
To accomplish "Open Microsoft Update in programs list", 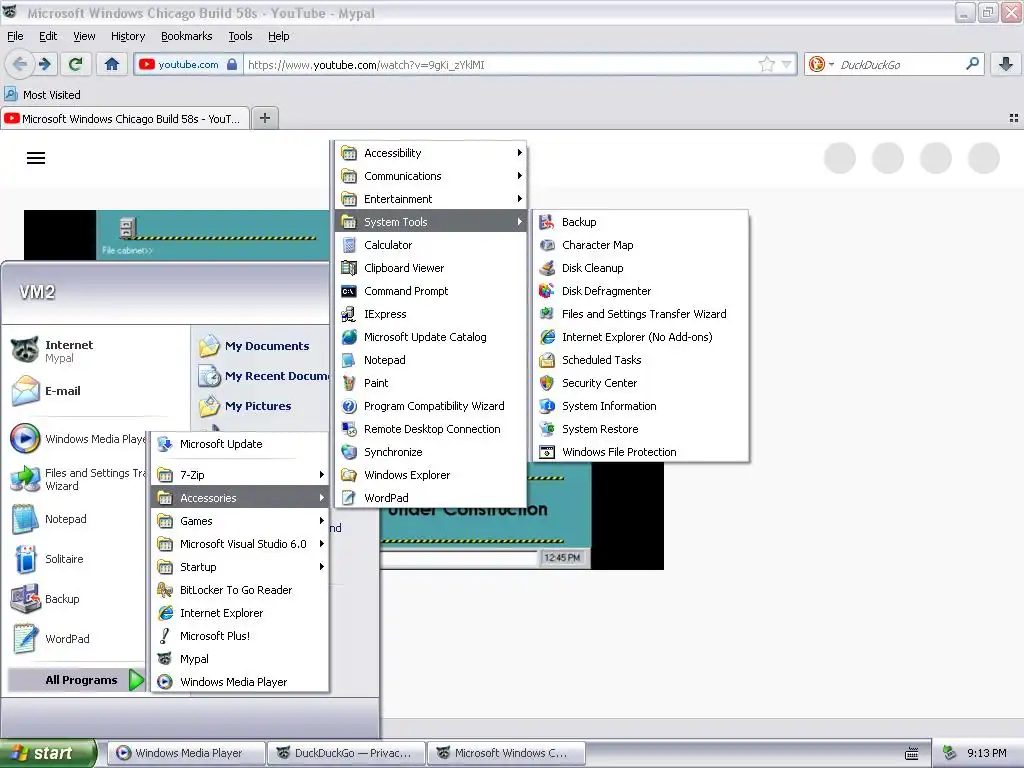I will [240, 444].
